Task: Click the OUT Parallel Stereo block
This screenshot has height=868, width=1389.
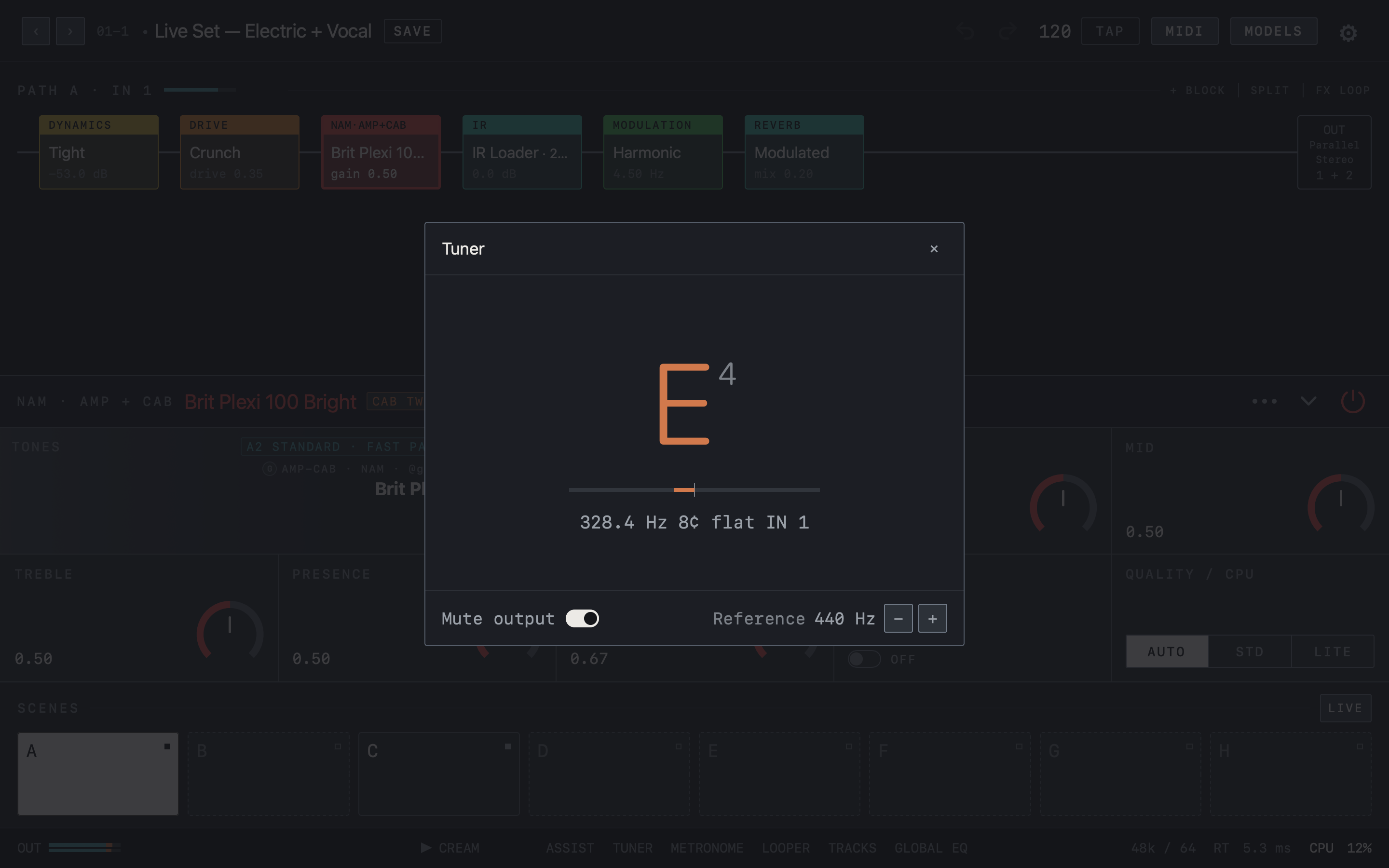Action: point(1335,152)
